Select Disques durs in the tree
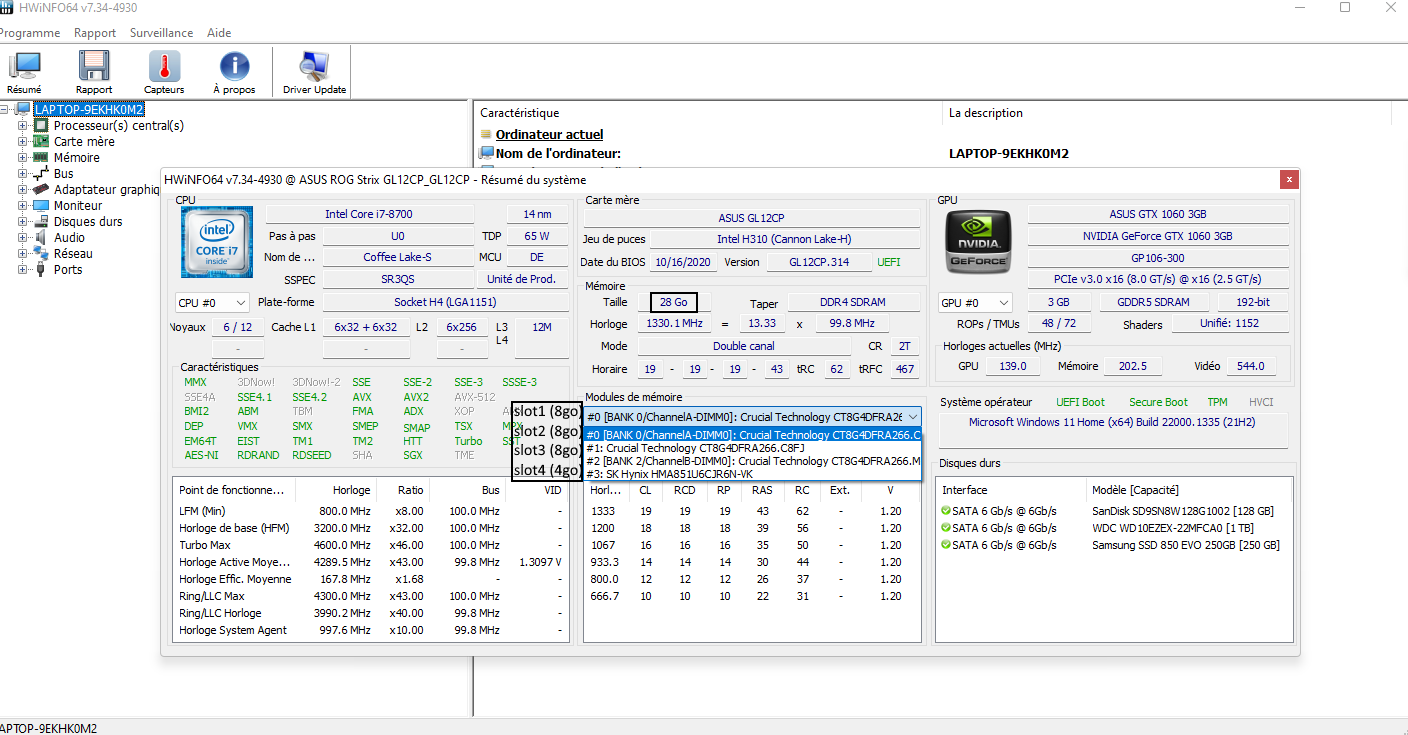 [88, 222]
